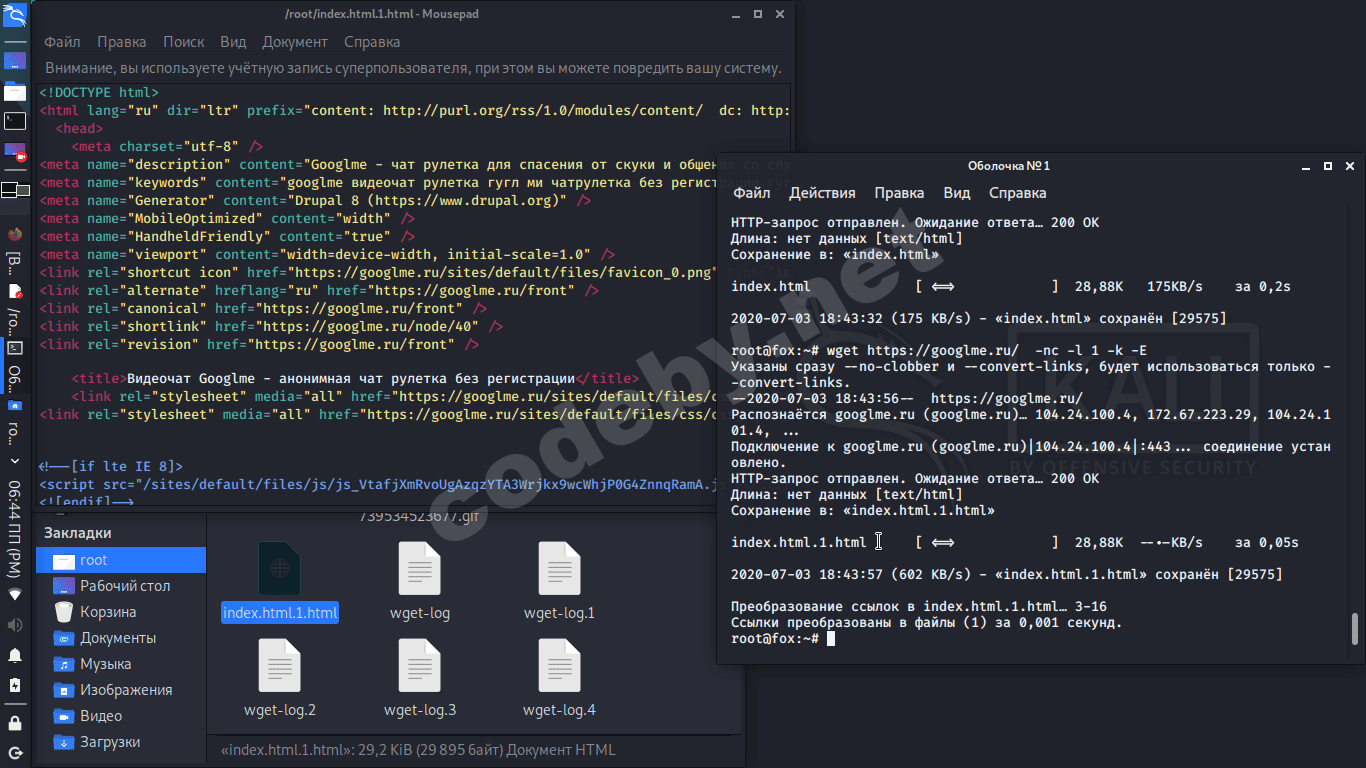Open the Документ menu in Mousepad
Image resolution: width=1366 pixels, height=768 pixels.
[x=295, y=42]
